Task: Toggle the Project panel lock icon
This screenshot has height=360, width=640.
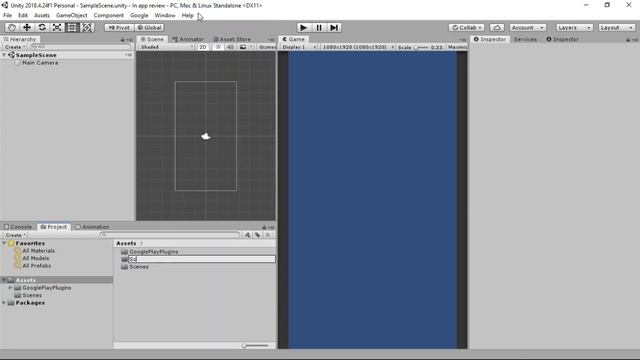Action: (x=264, y=227)
